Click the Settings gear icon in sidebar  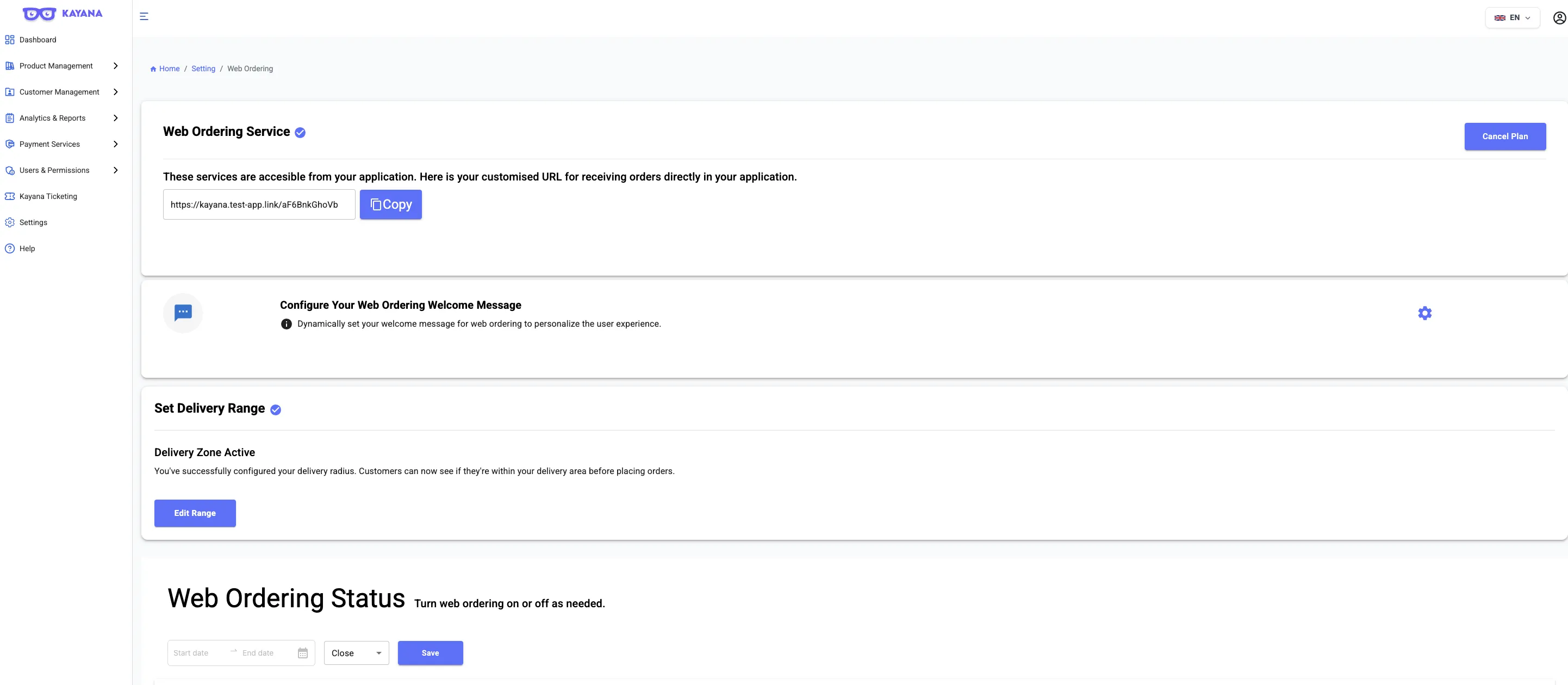[10, 222]
